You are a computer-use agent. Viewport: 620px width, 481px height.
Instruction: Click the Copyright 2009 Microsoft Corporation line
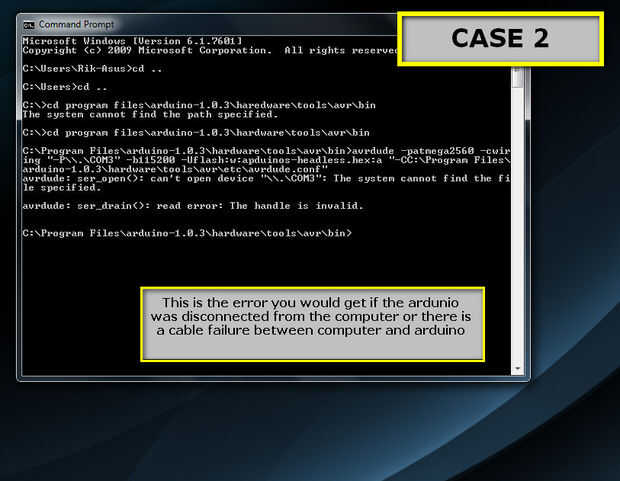tap(210, 51)
